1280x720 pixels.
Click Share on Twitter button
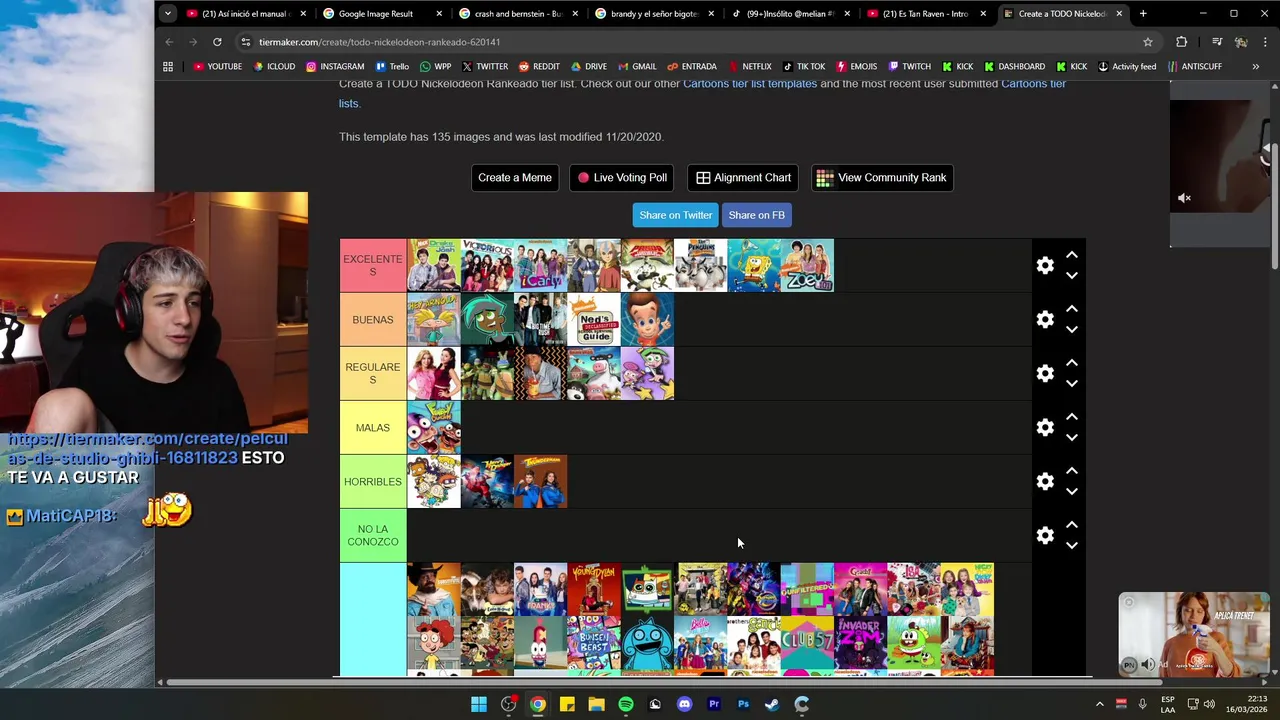(676, 215)
